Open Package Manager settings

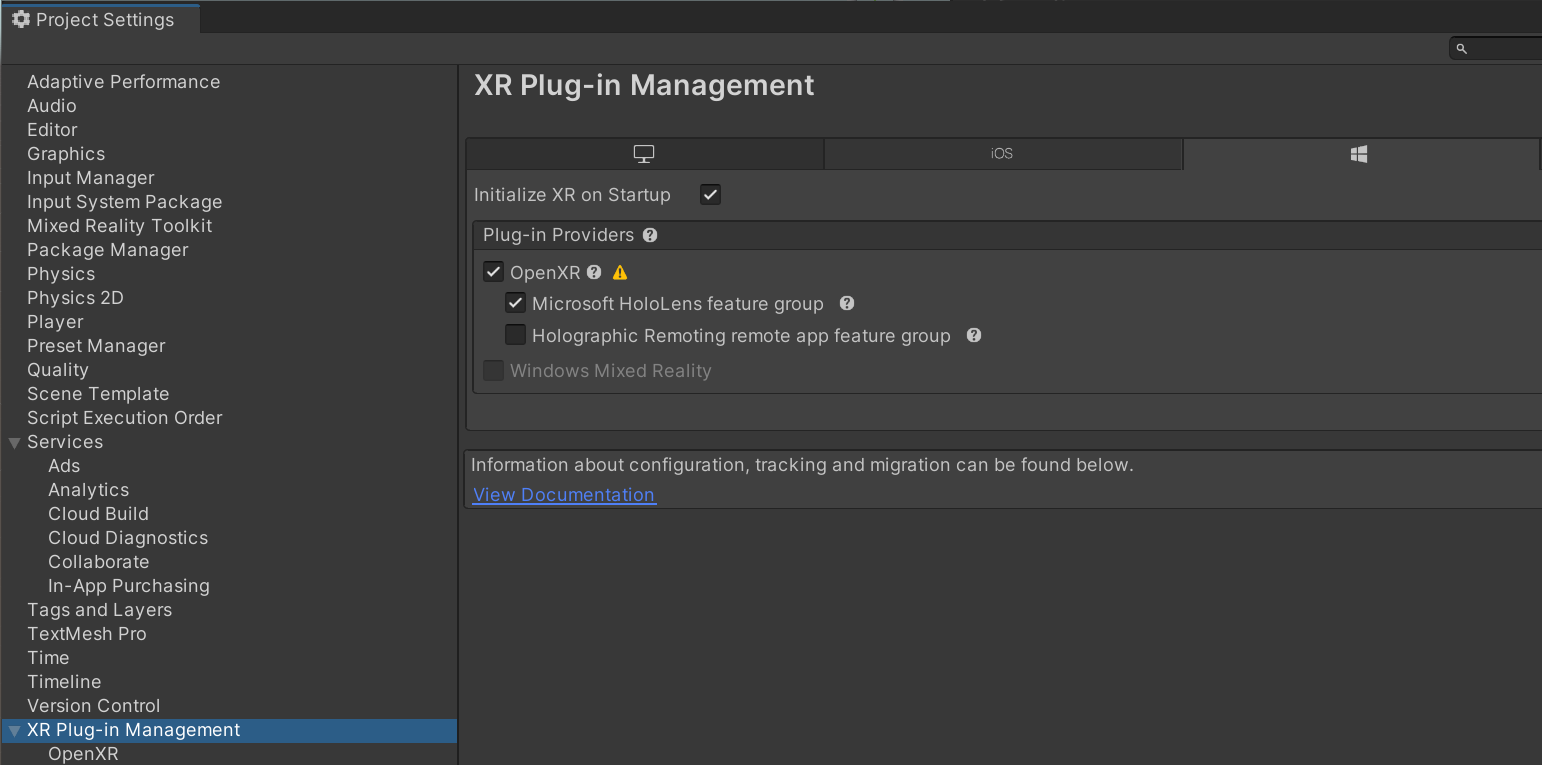tap(108, 250)
